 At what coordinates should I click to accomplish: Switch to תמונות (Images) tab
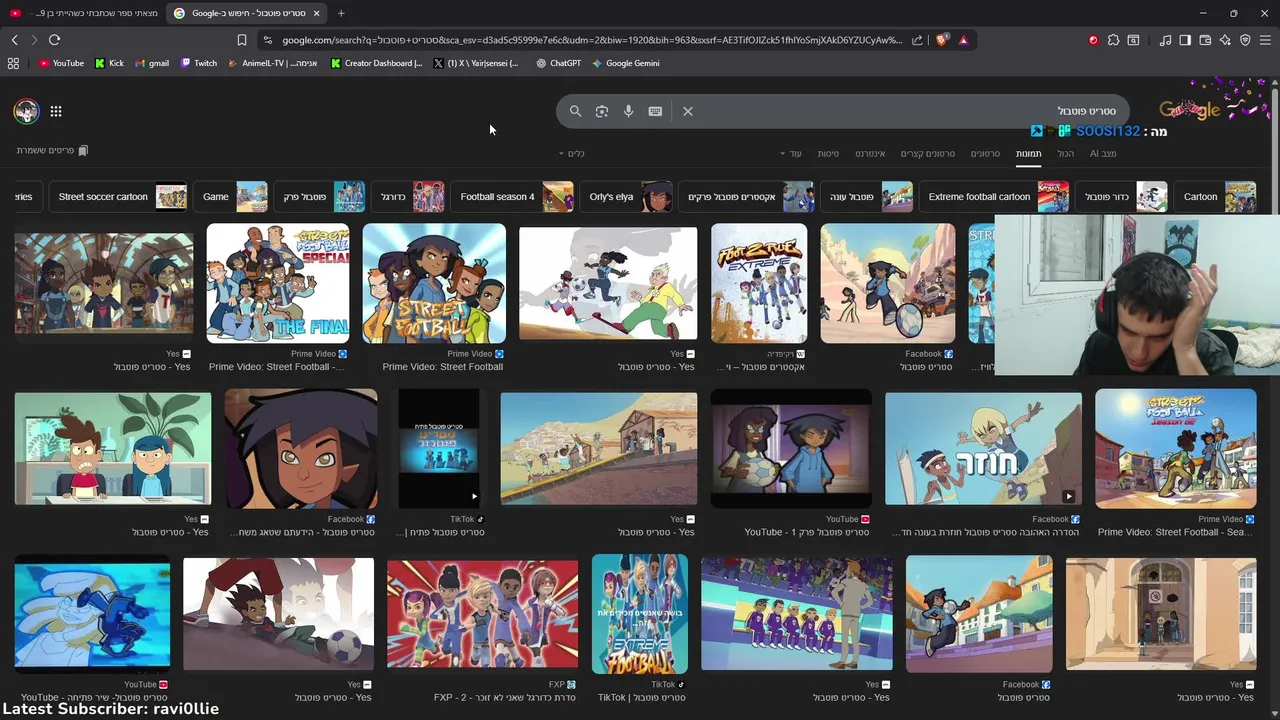click(x=1028, y=154)
